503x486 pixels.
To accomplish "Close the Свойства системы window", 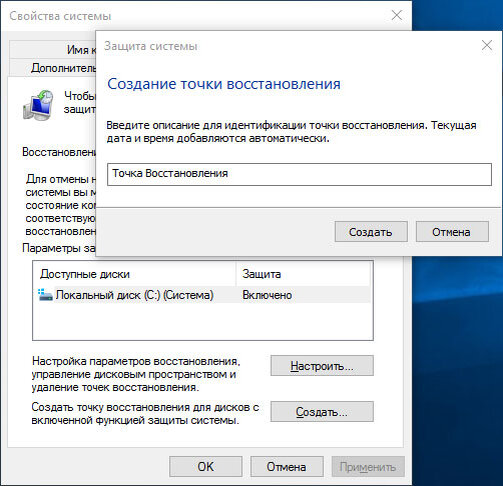I will [397, 15].
